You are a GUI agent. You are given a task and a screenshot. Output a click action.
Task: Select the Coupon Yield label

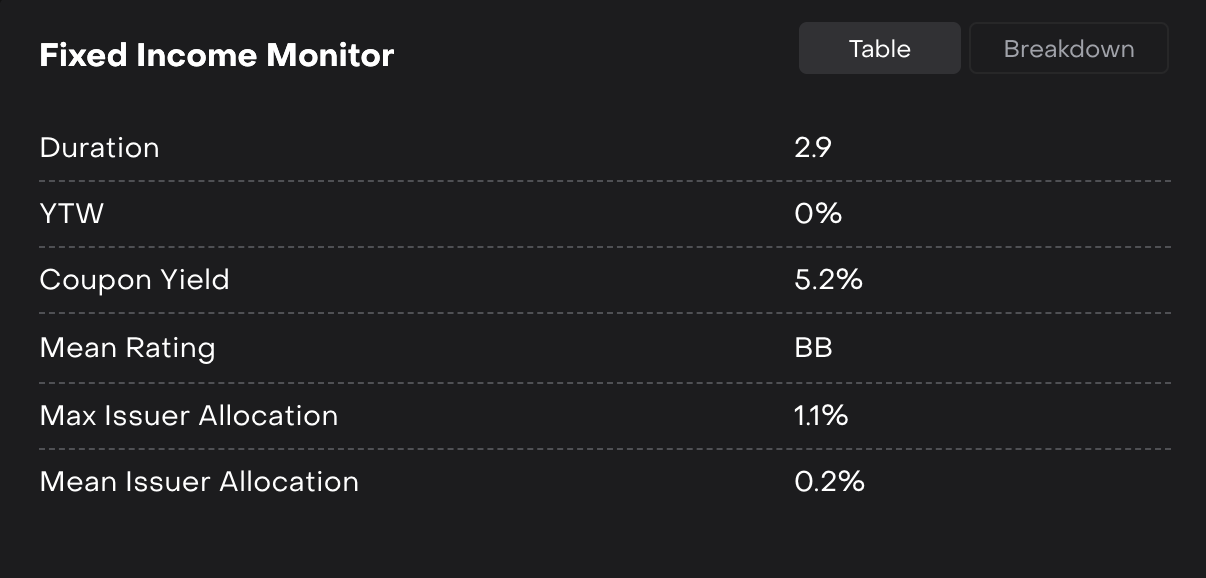point(134,280)
